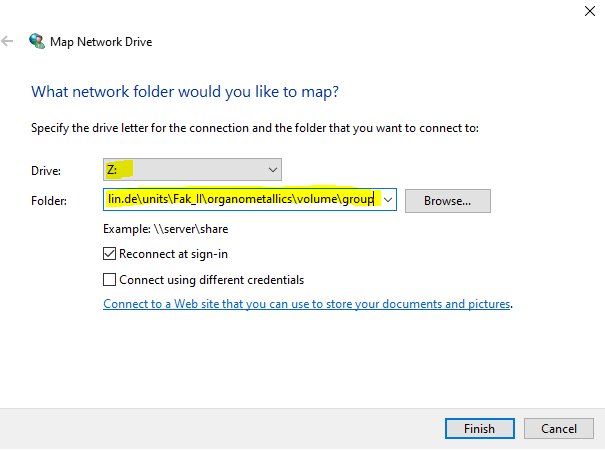605x450 pixels.
Task: Open the Connect to a Web site link
Action: point(307,304)
